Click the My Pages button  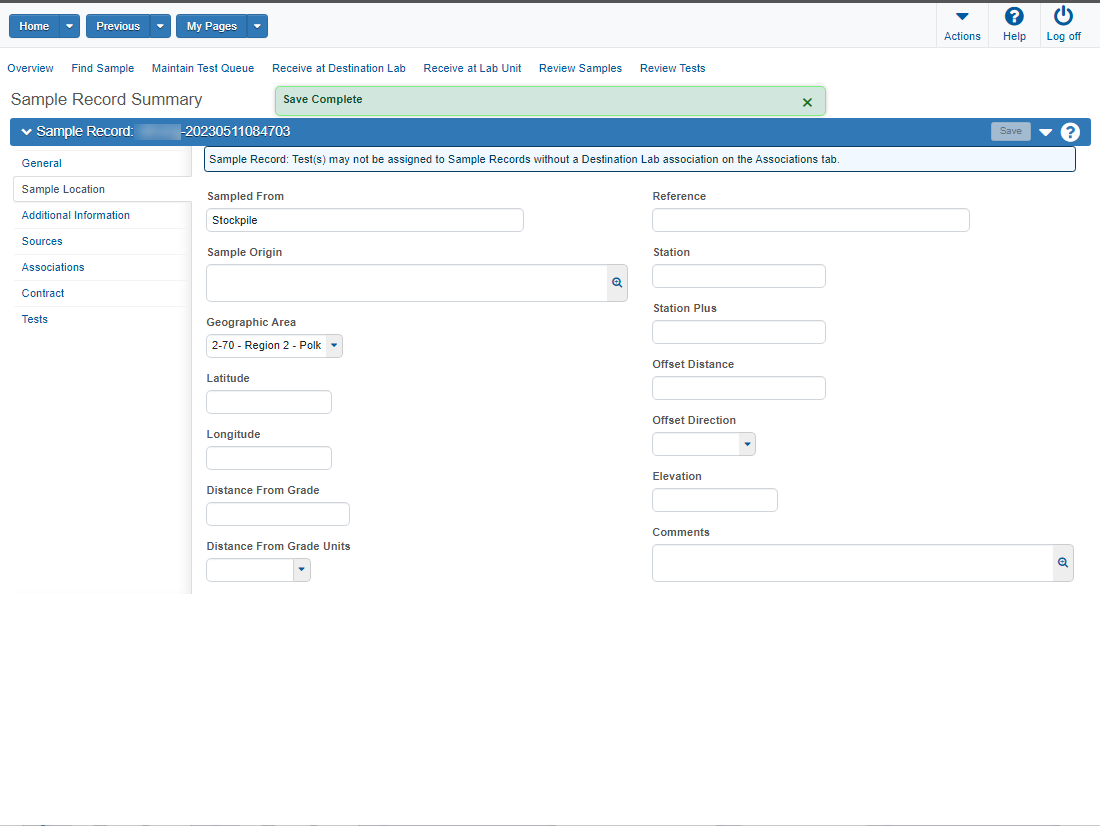pyautogui.click(x=212, y=26)
